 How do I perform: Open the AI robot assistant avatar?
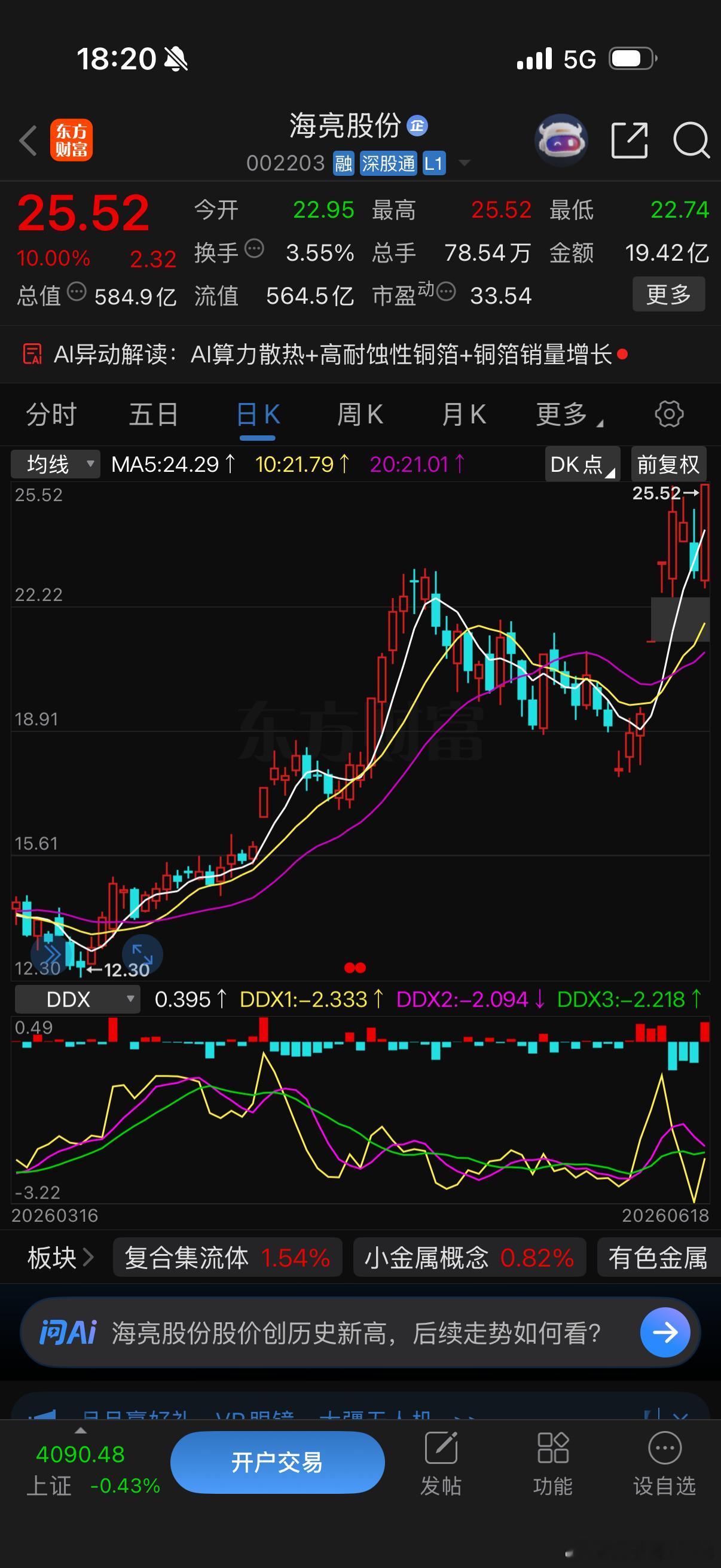(x=560, y=140)
